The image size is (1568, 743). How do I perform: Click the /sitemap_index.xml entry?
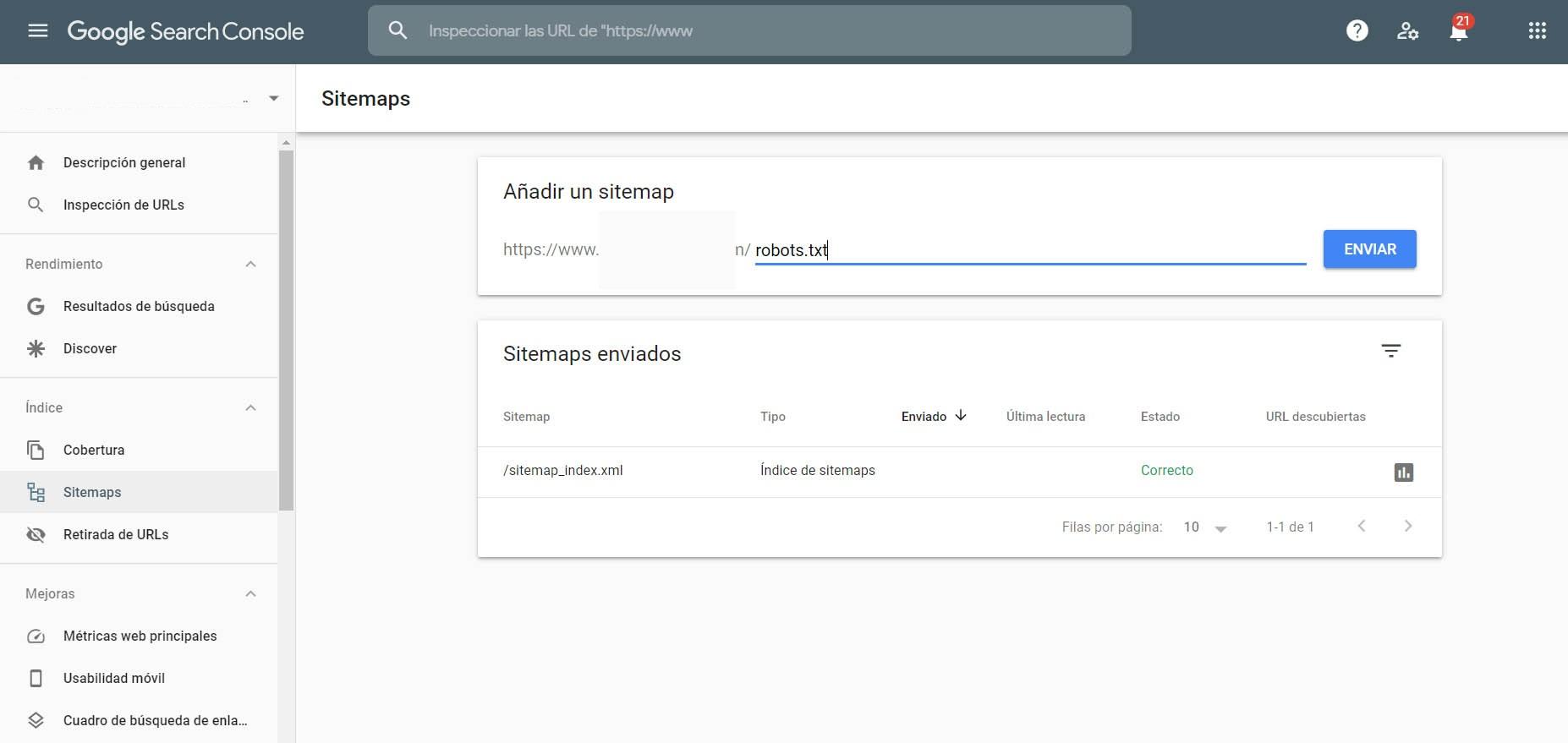[x=563, y=470]
